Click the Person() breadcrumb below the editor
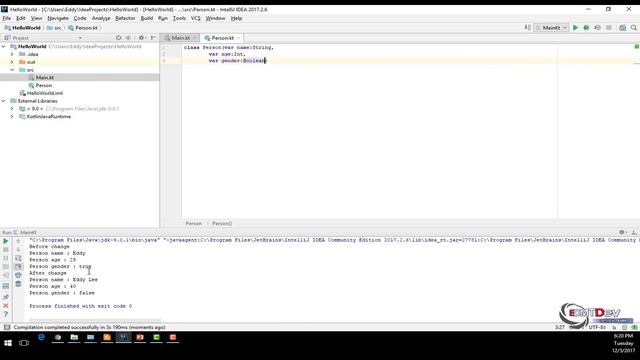The width and height of the screenshot is (640, 360). pos(222,223)
